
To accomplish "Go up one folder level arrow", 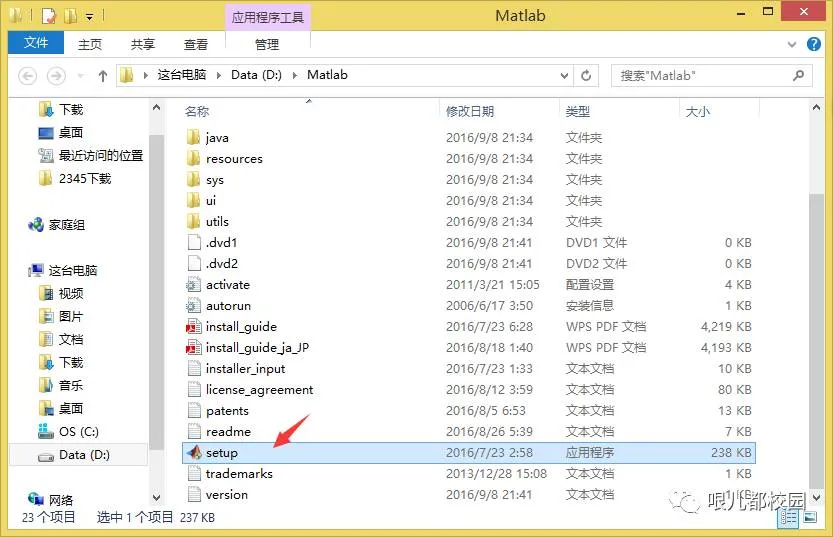I will pyautogui.click(x=103, y=76).
